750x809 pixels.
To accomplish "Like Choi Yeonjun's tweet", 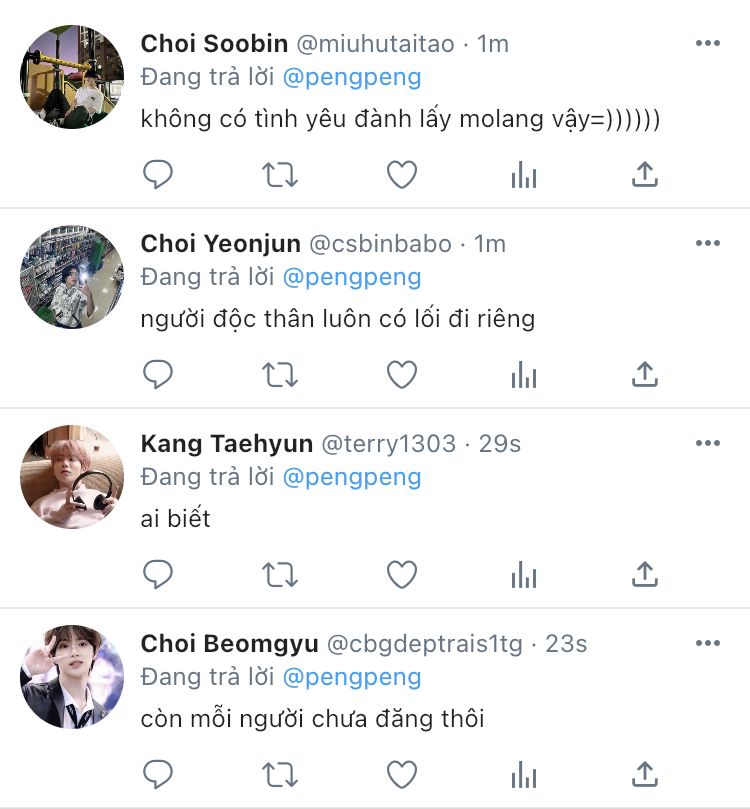I will (x=402, y=375).
